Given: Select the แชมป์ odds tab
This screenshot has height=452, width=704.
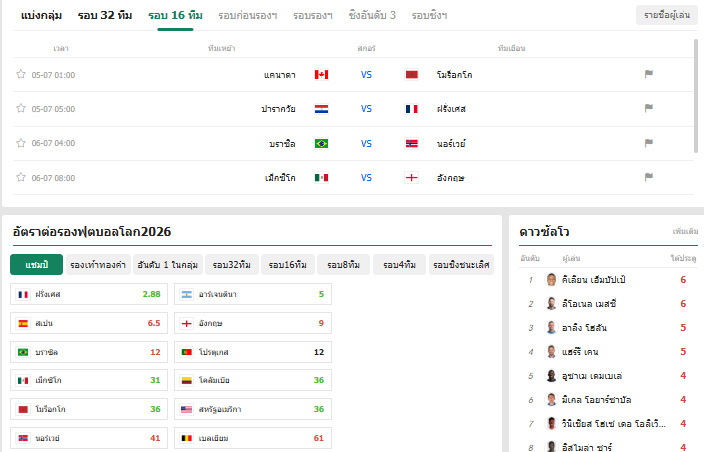Looking at the screenshot, I should [36, 265].
